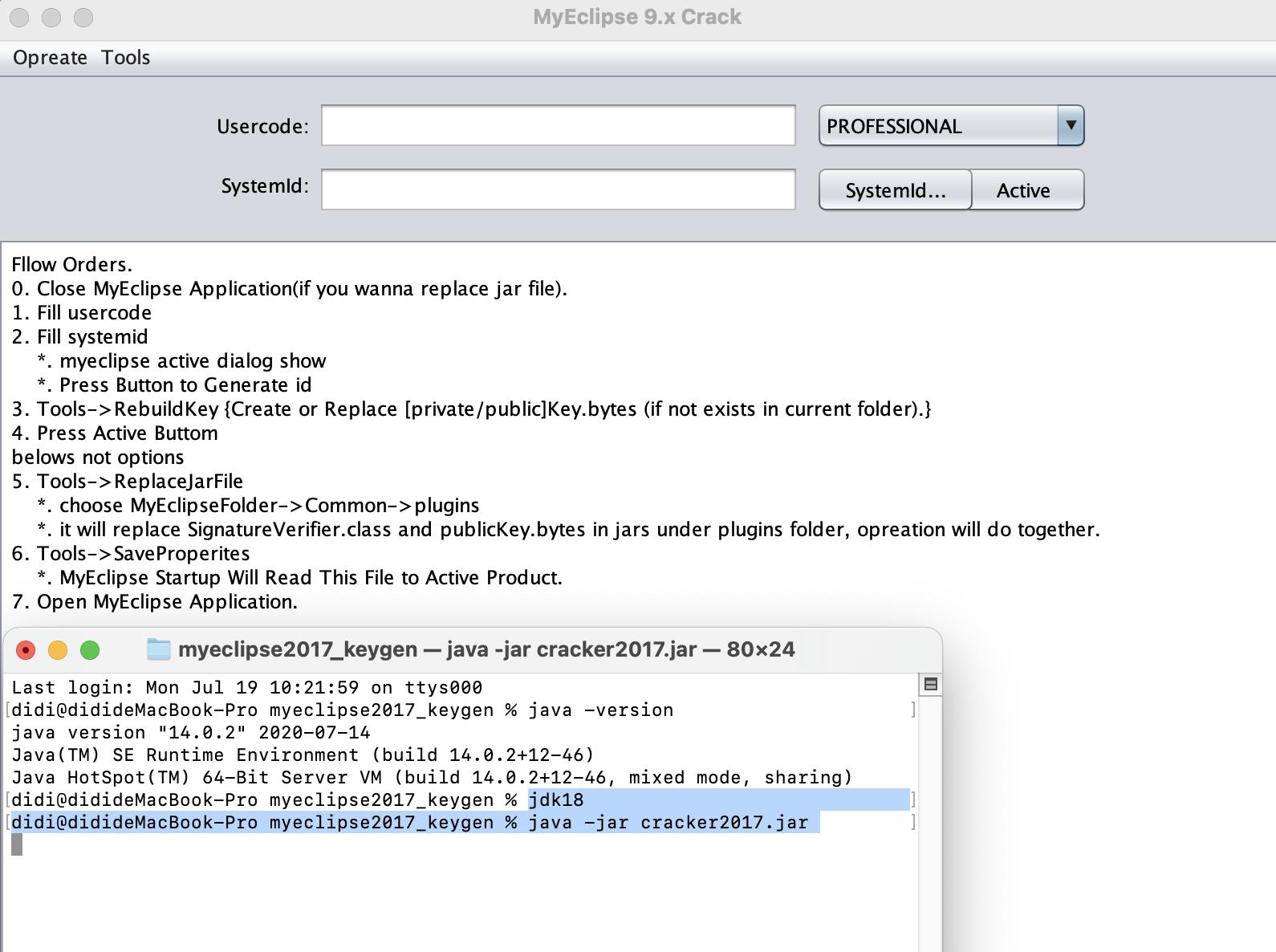The image size is (1276, 952).
Task: Click the 'Usercode:' label
Action: (x=262, y=127)
